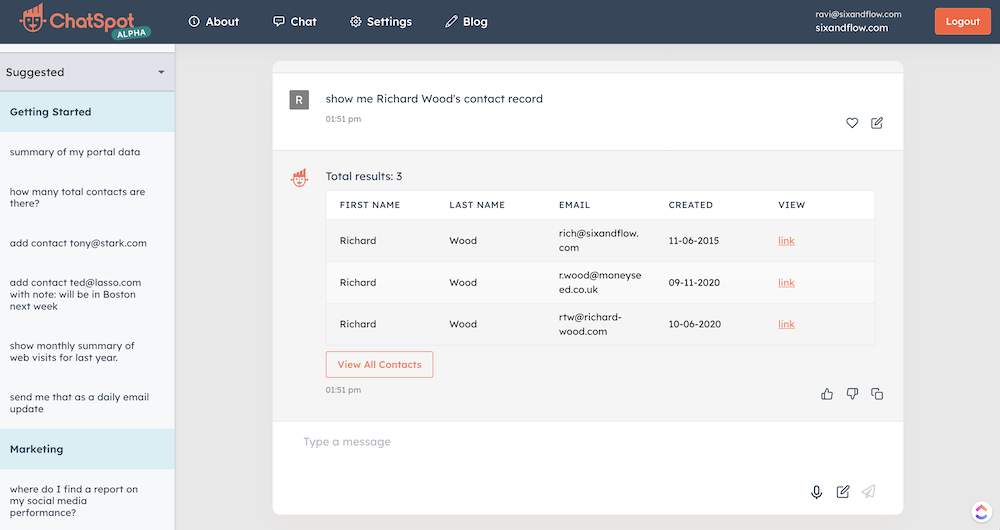Viewport: 1000px width, 530px height.
Task: Click the compose edit icon near send
Action: [x=843, y=491]
